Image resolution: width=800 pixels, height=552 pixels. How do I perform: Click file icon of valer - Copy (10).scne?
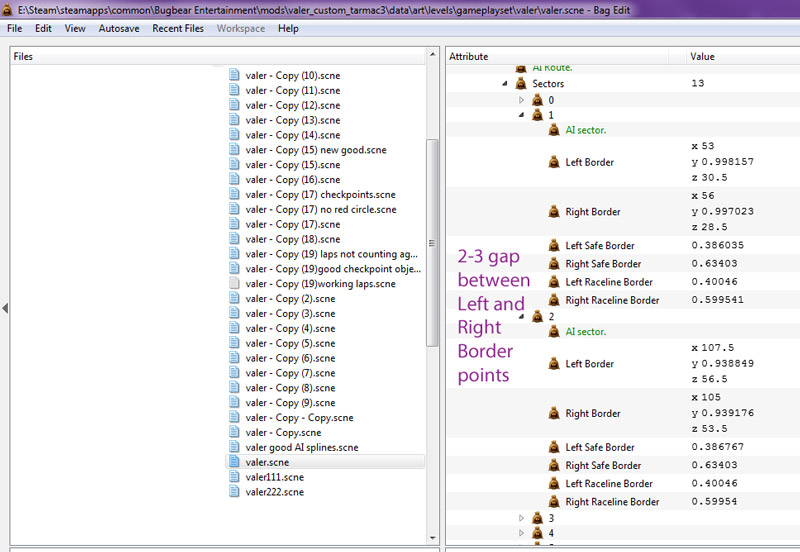(234, 75)
